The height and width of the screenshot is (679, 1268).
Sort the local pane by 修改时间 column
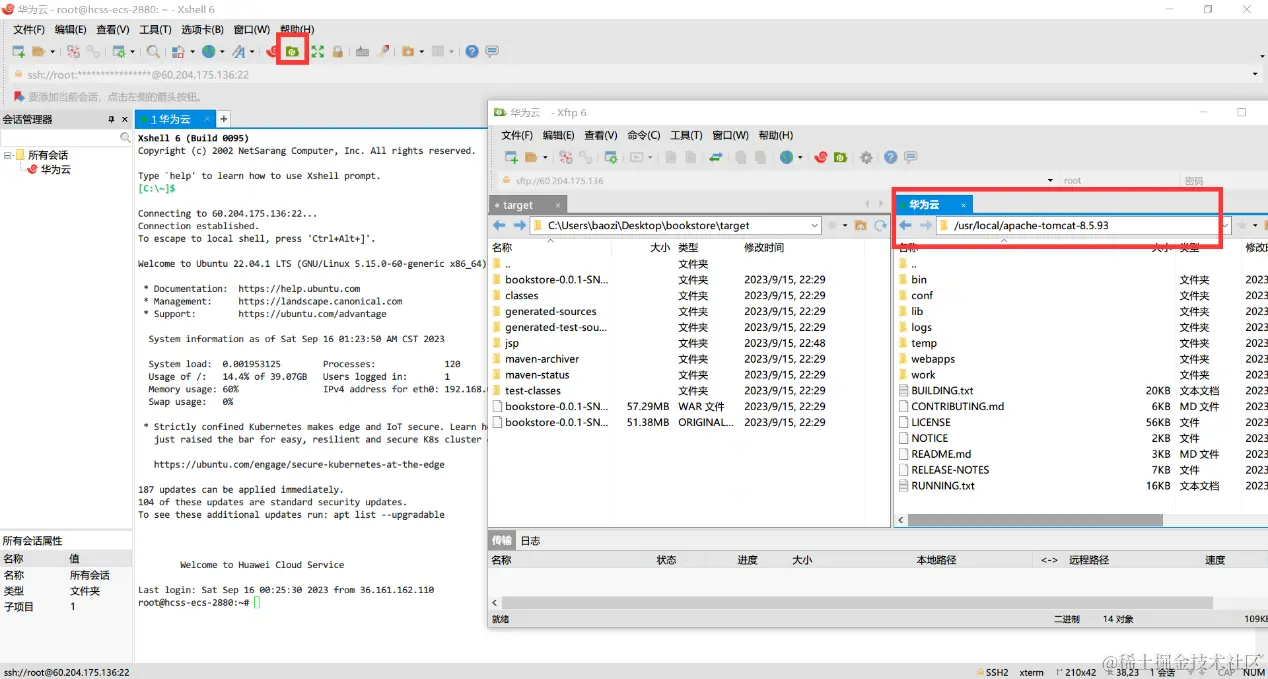pyautogui.click(x=764, y=247)
